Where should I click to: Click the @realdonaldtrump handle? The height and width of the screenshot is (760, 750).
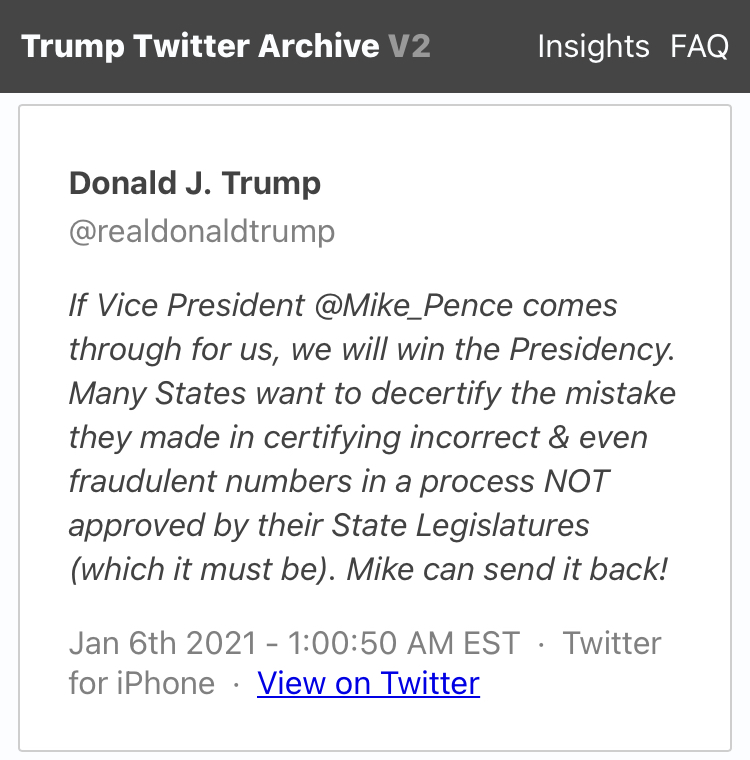coord(202,232)
